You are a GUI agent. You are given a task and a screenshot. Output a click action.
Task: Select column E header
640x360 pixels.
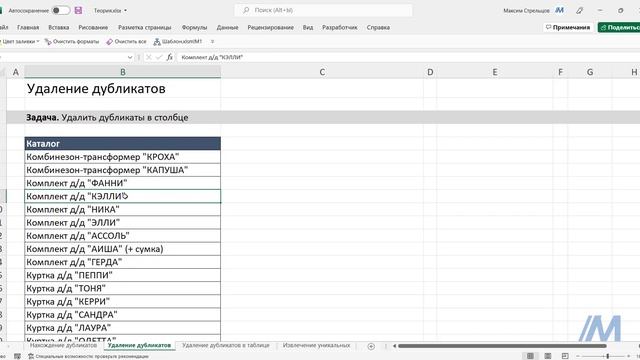pyautogui.click(x=495, y=72)
